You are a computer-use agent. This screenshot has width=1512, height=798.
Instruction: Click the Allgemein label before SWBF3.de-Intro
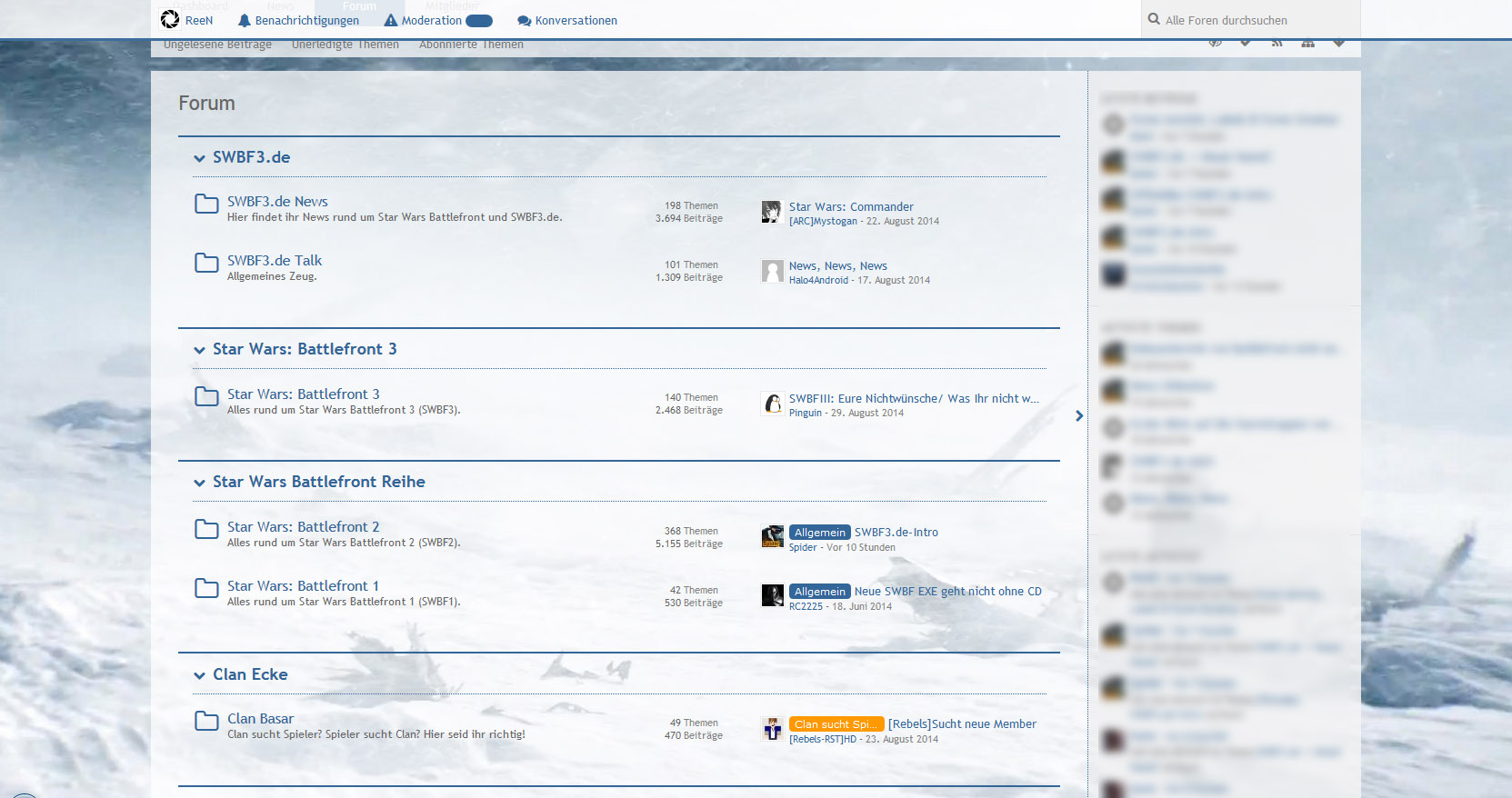pyautogui.click(x=820, y=533)
